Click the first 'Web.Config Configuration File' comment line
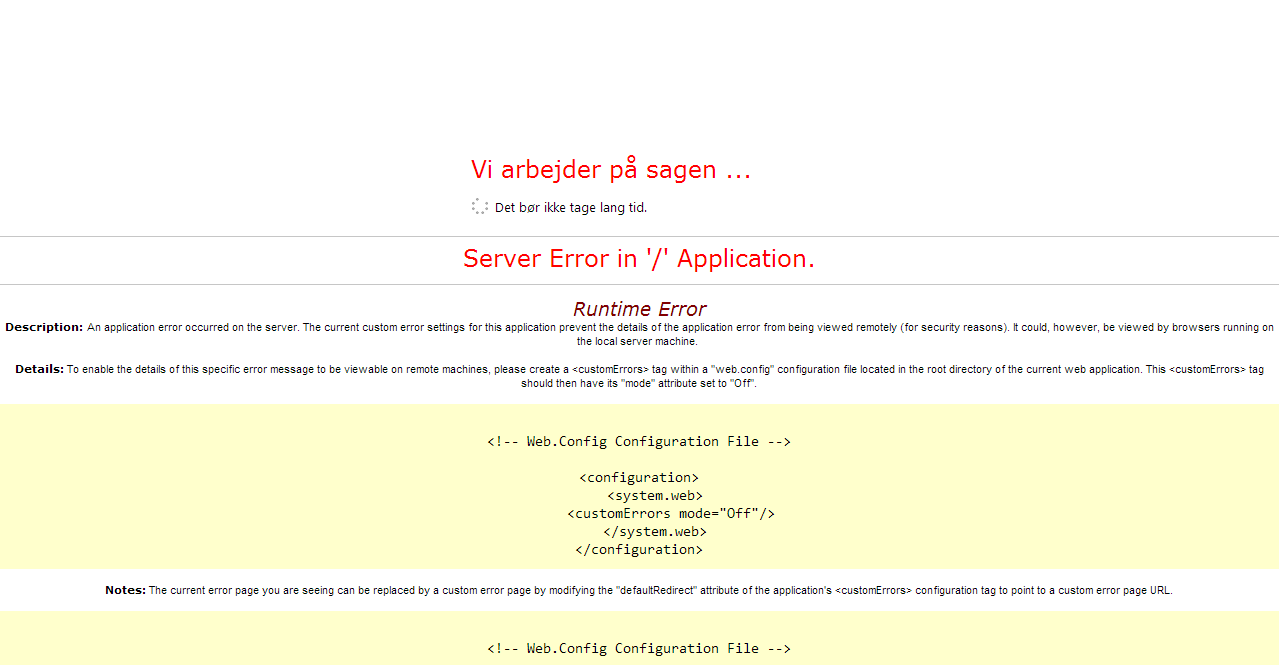 pos(639,441)
